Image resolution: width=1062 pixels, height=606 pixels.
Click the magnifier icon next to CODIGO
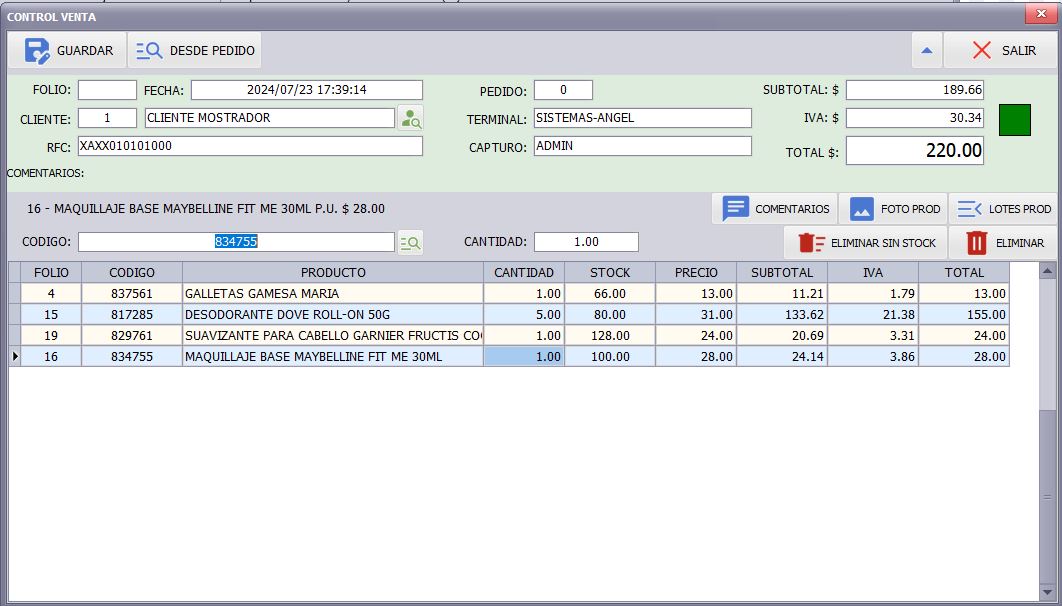409,242
